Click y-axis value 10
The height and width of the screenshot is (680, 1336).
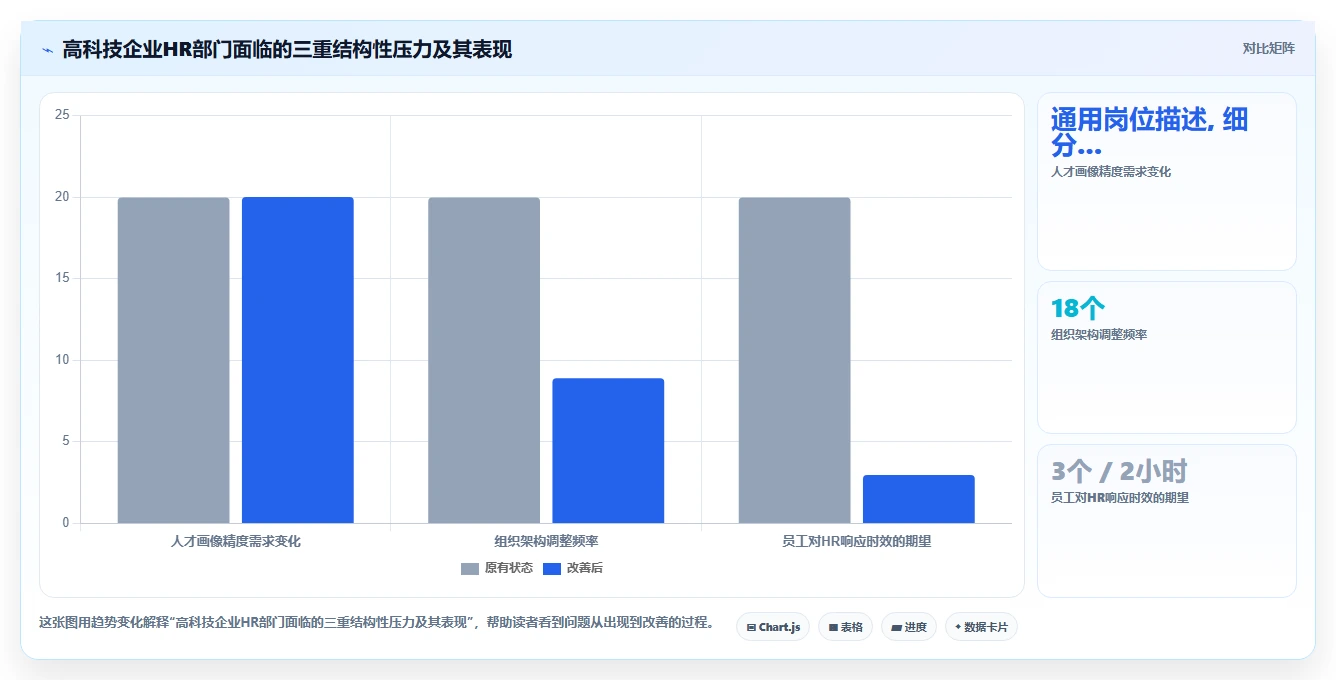pyautogui.click(x=62, y=360)
